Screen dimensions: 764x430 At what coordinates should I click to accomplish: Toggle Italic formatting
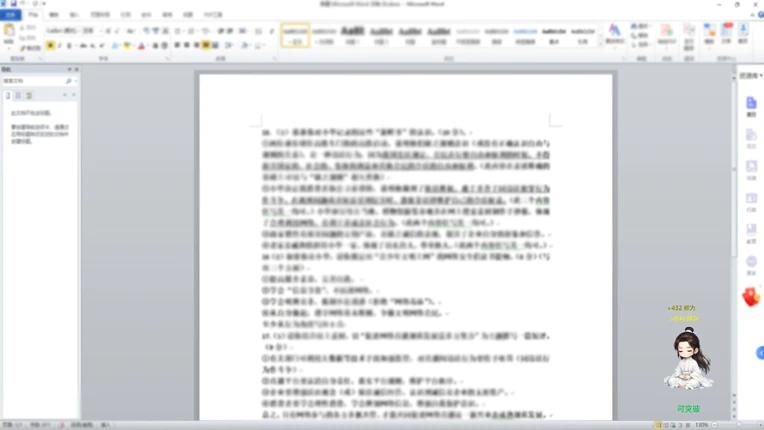[x=59, y=45]
